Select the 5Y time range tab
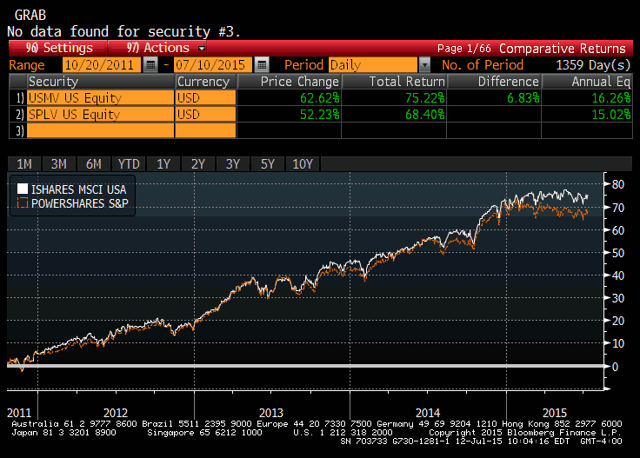Viewport: 640px width, 458px height. tap(267, 164)
